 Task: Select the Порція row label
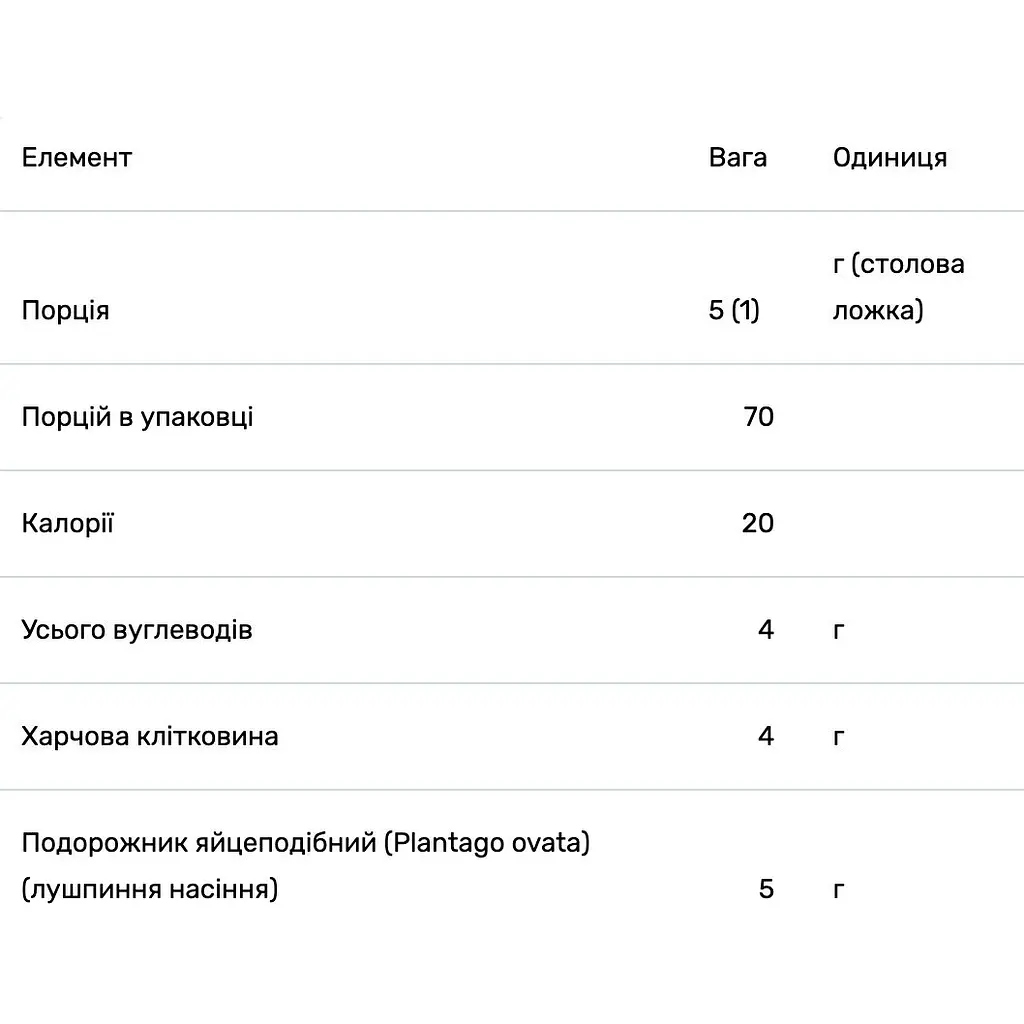[x=65, y=310]
